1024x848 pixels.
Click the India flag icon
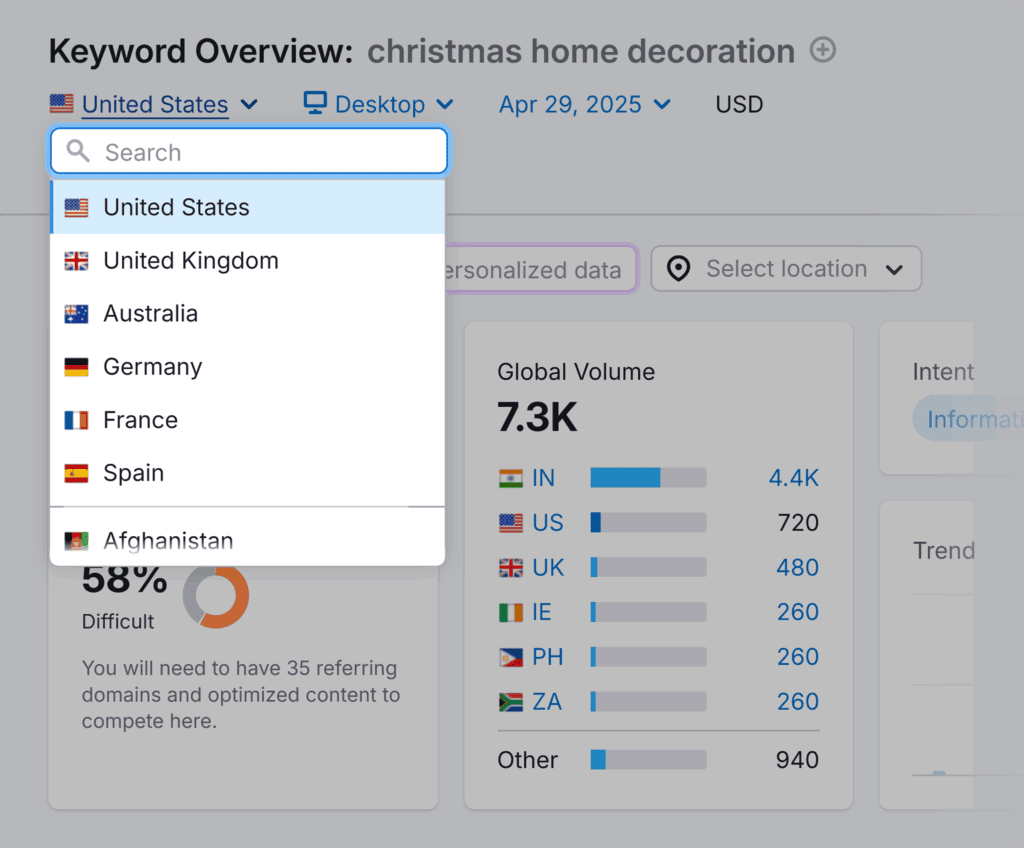click(511, 478)
